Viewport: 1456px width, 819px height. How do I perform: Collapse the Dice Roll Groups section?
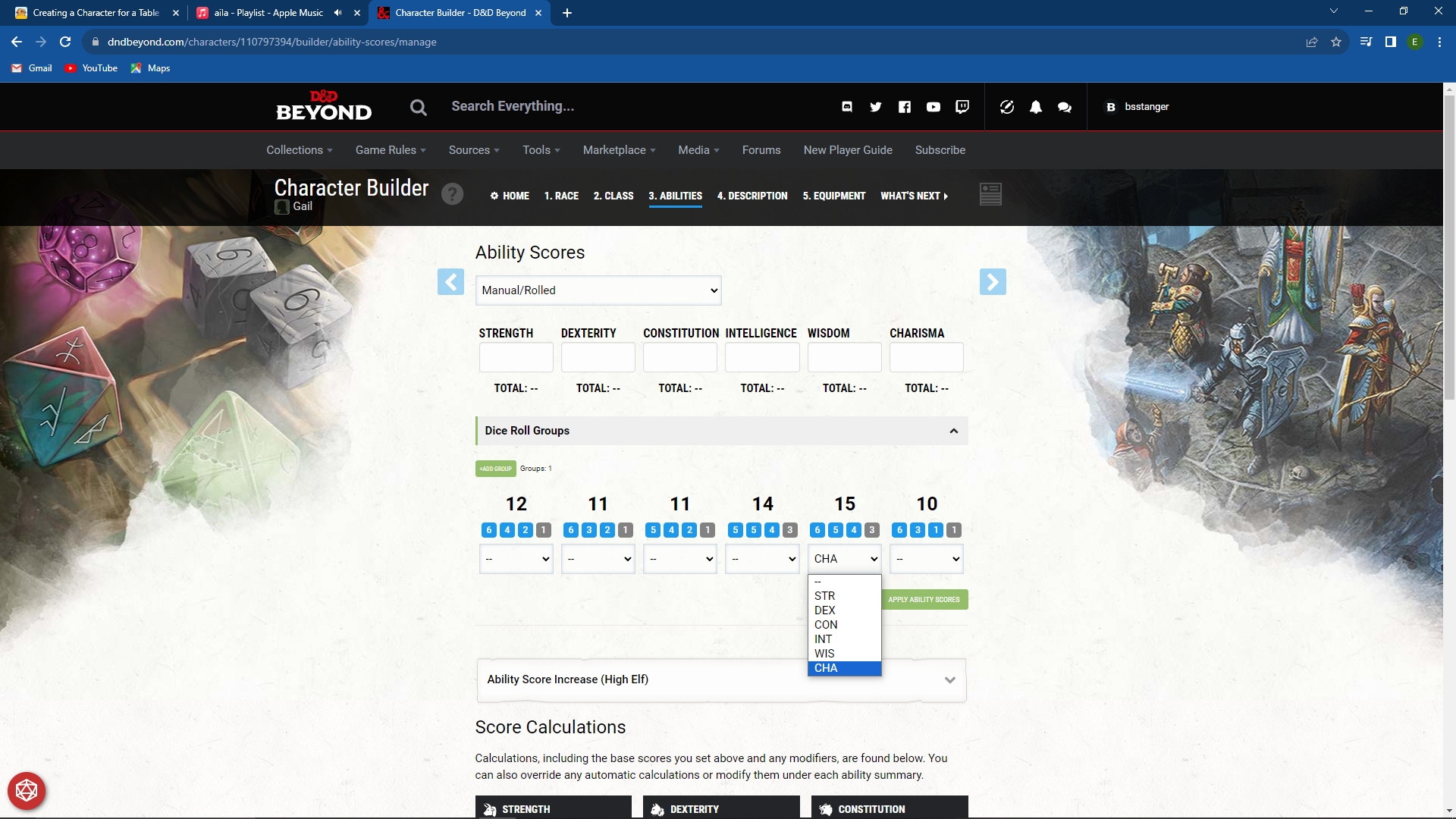(x=953, y=430)
